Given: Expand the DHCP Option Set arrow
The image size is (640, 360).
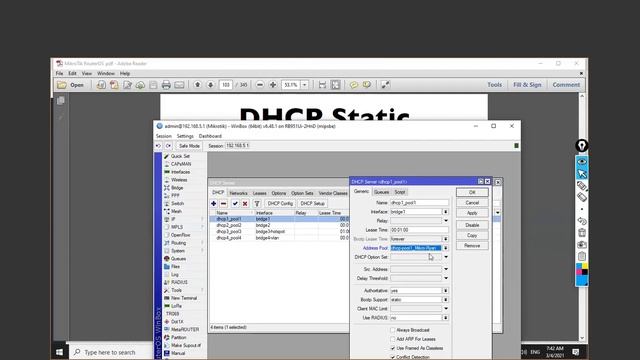Looking at the screenshot, I should (446, 257).
